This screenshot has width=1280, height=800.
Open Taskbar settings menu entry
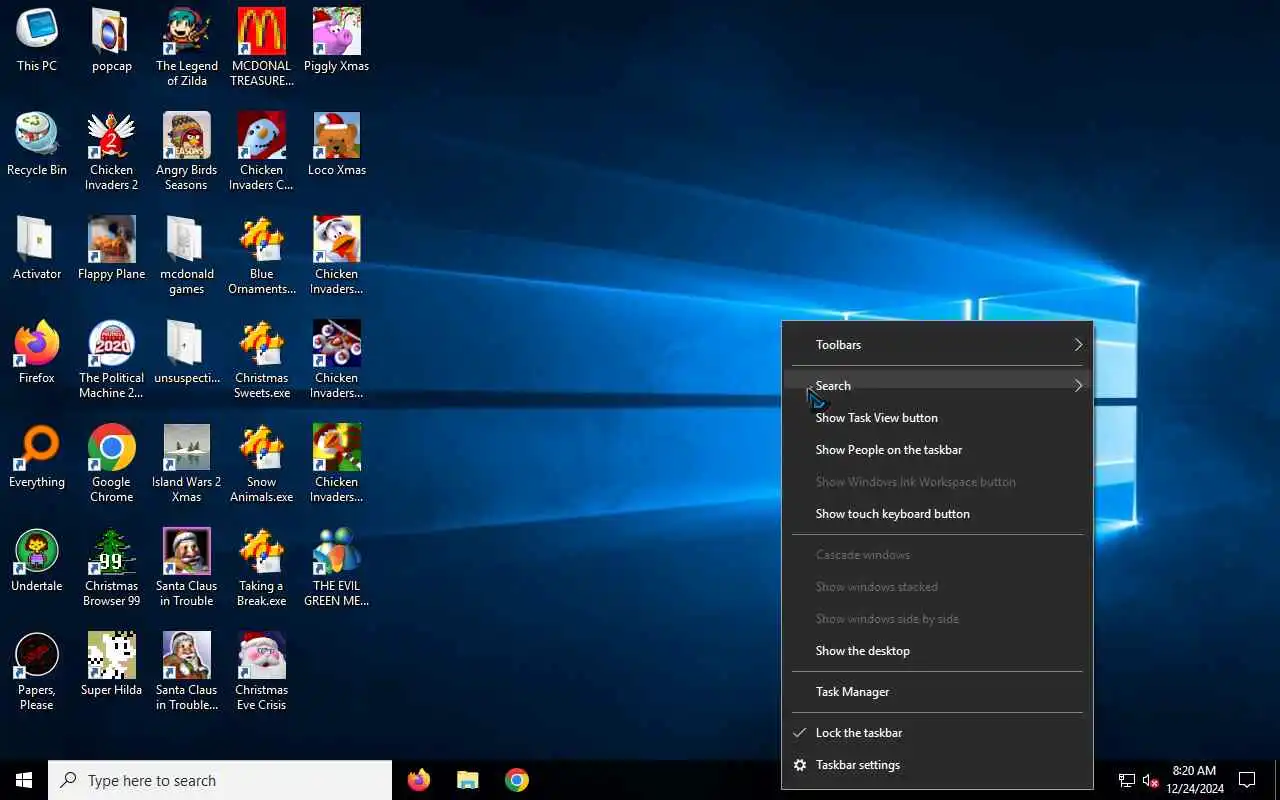[937, 765]
